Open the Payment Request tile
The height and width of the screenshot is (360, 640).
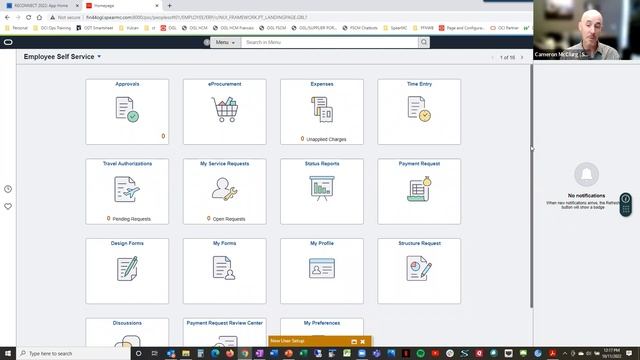419,191
